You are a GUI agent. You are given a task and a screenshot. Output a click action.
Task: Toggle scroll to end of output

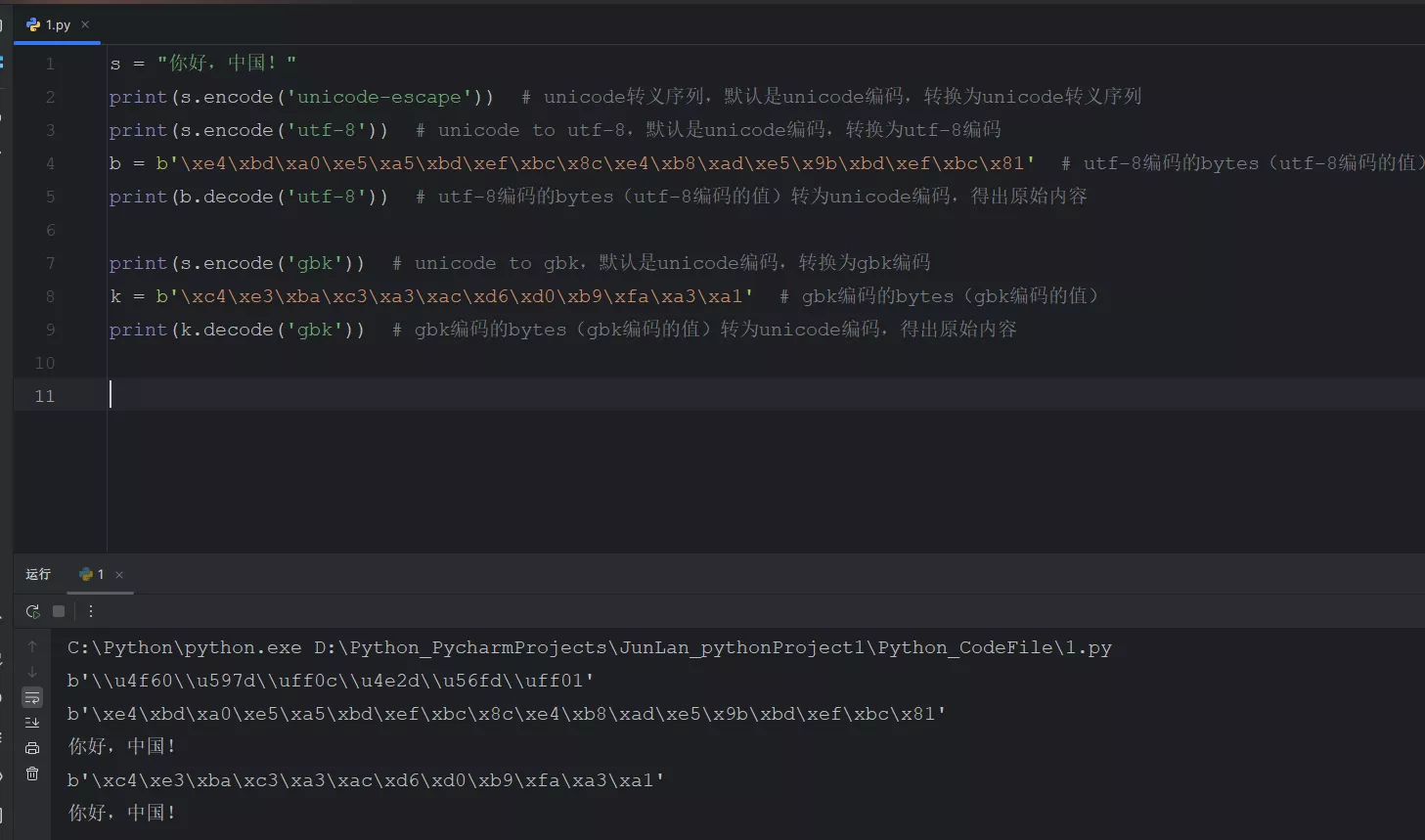[x=32, y=723]
